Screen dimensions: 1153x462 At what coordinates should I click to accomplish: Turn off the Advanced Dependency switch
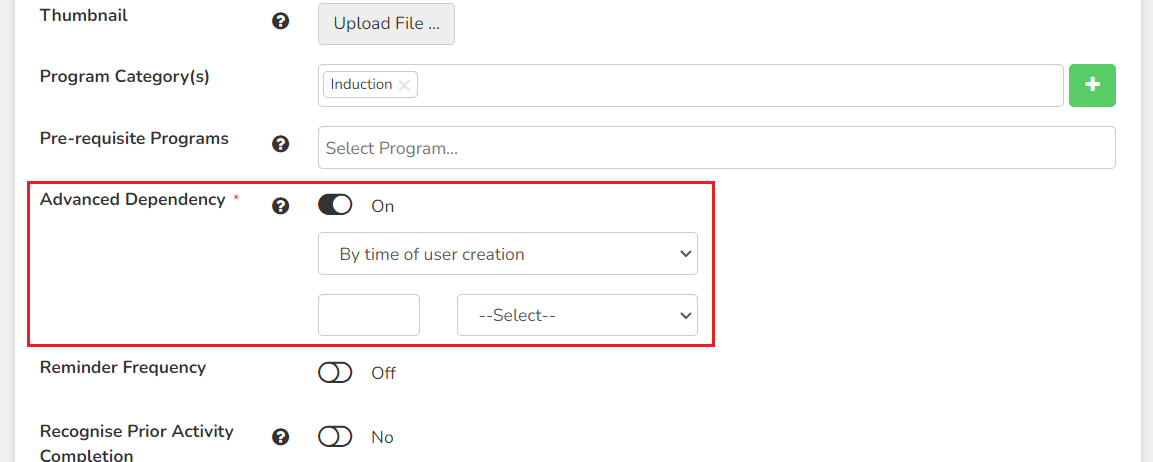point(335,205)
